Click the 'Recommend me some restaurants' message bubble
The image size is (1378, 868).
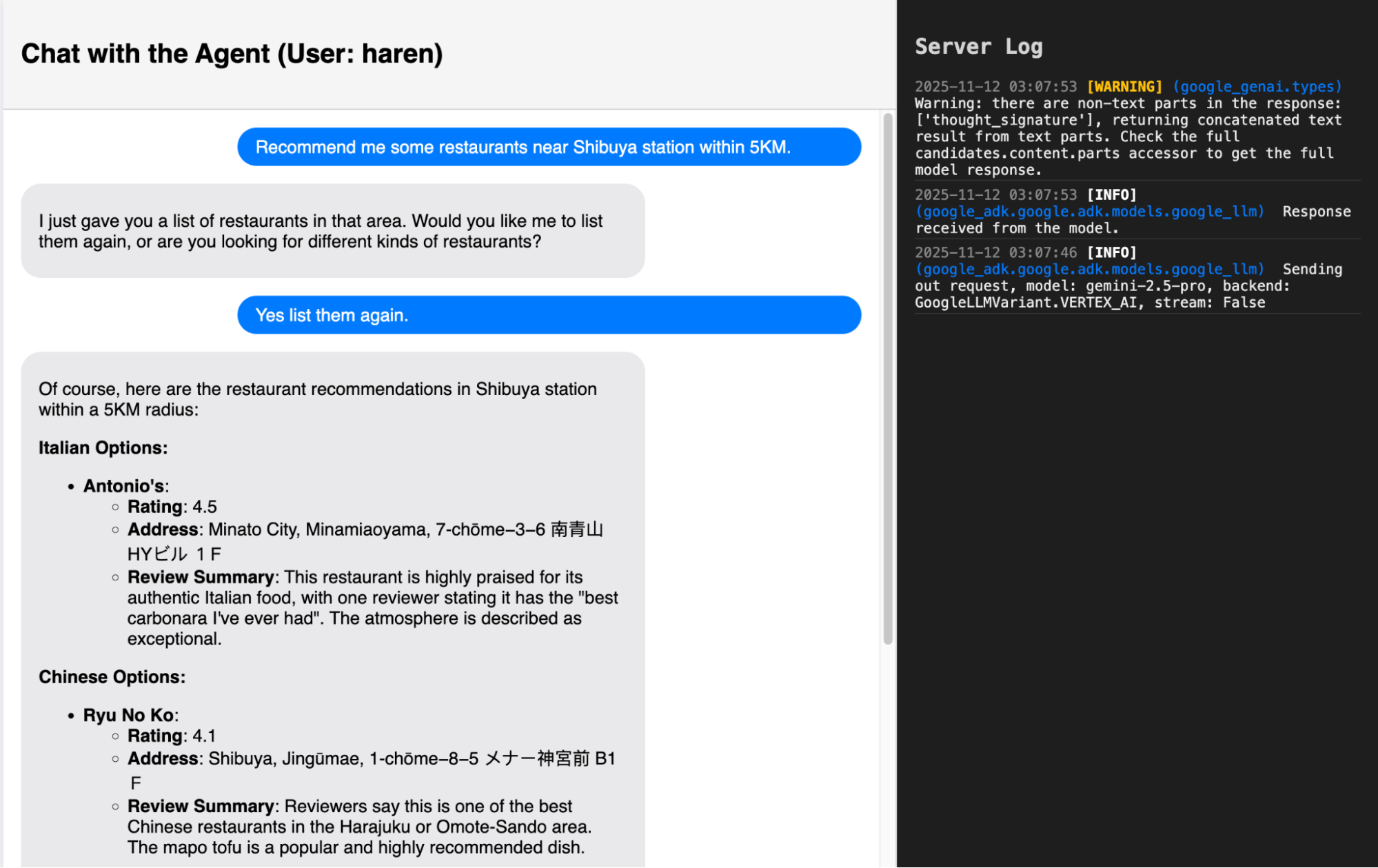pyautogui.click(x=549, y=147)
